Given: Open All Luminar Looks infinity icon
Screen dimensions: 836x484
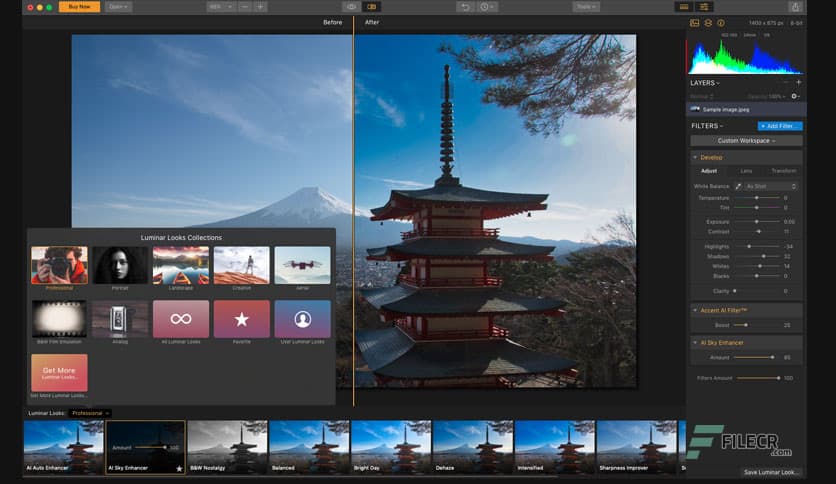Looking at the screenshot, I should [x=181, y=319].
